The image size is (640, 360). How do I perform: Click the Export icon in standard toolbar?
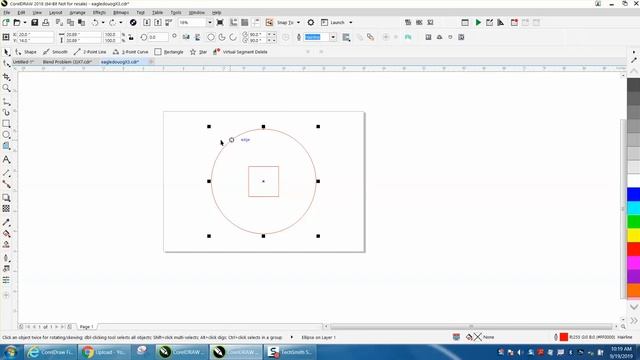158,22
